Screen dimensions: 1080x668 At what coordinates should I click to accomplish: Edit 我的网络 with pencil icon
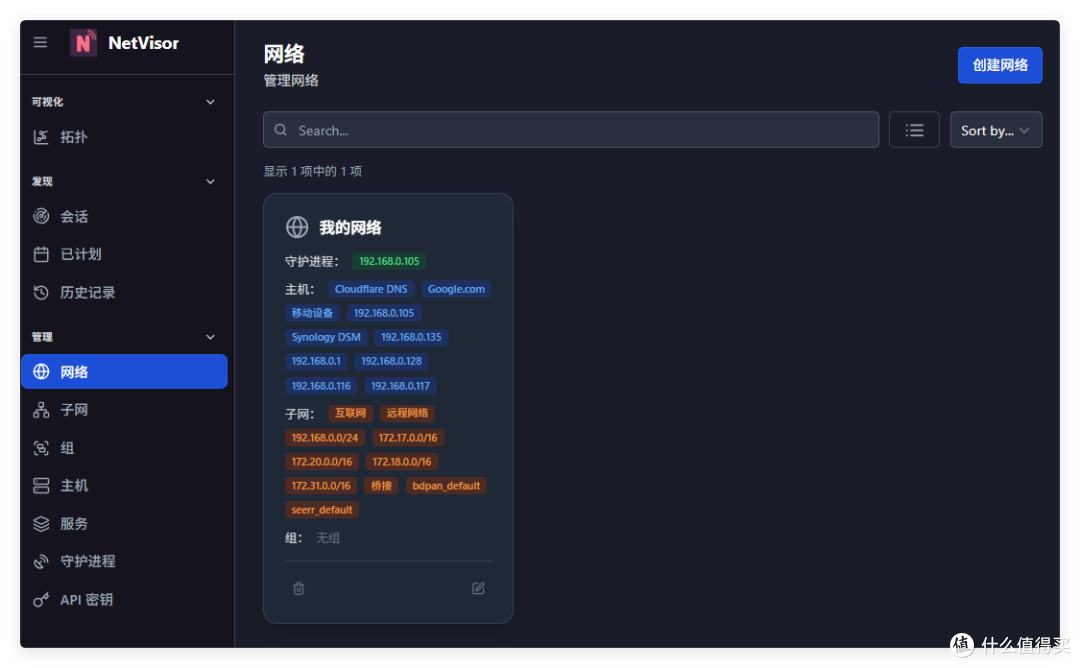pyautogui.click(x=478, y=589)
